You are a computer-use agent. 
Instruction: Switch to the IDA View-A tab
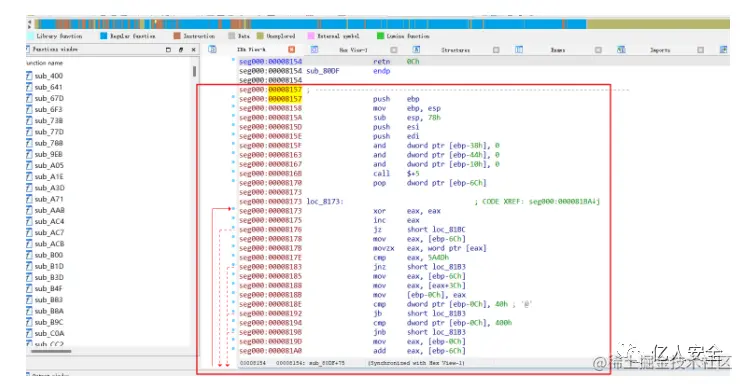click(x=252, y=49)
